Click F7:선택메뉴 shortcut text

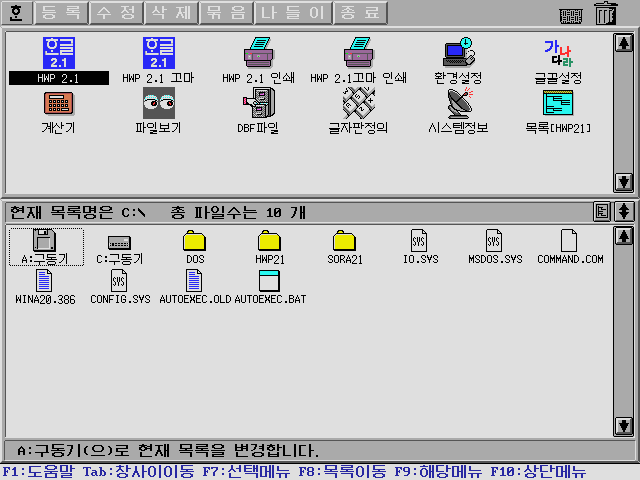pos(247,471)
